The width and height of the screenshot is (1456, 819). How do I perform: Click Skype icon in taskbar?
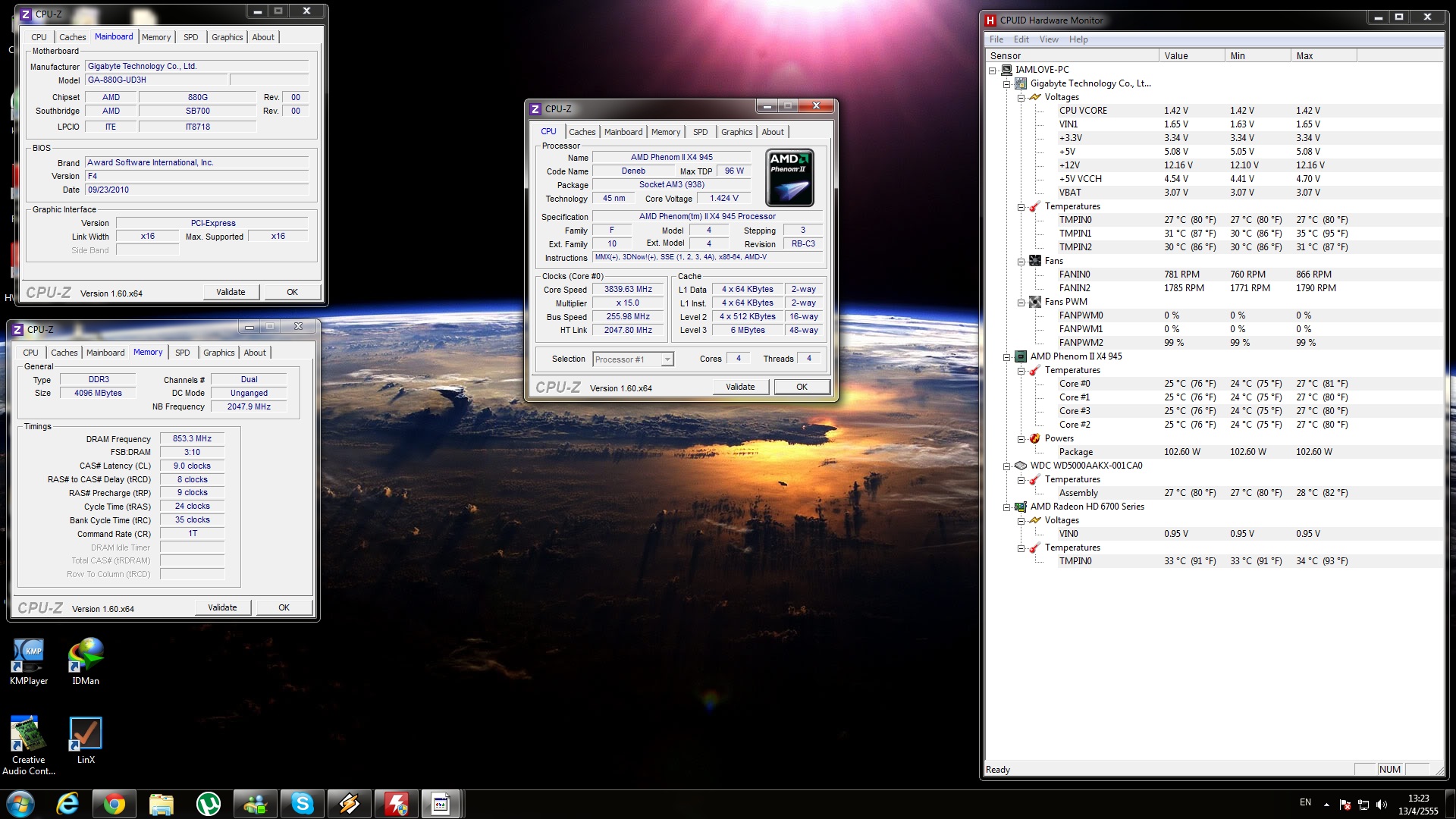(303, 804)
